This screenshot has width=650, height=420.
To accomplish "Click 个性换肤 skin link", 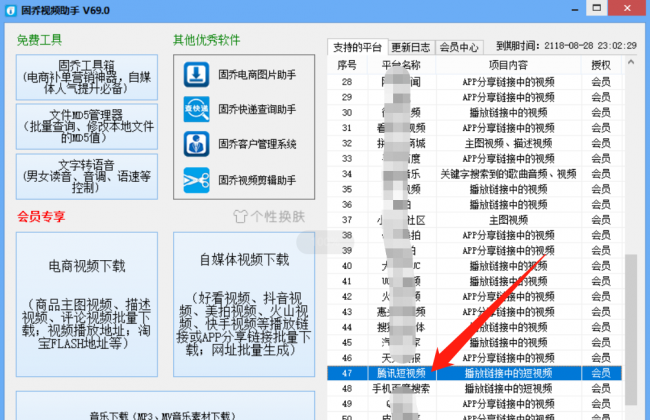I will pos(269,216).
